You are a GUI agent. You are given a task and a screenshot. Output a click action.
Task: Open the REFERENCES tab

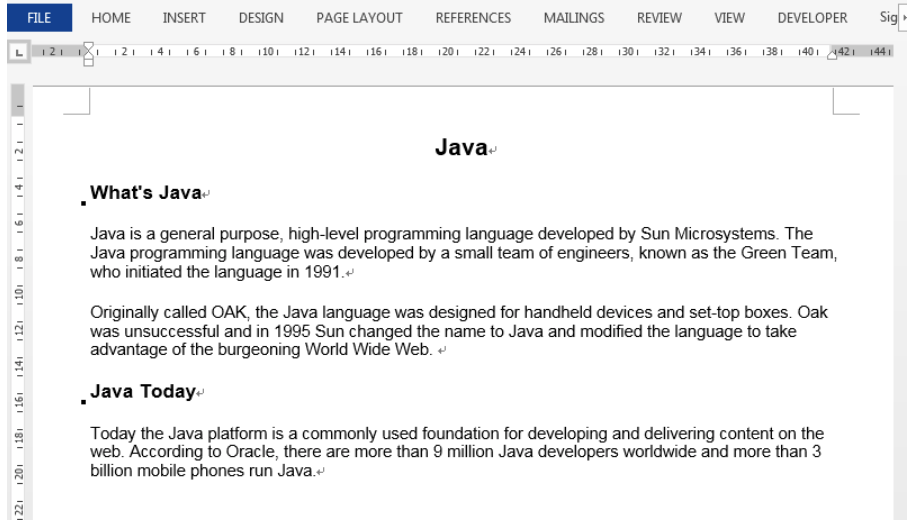point(473,18)
